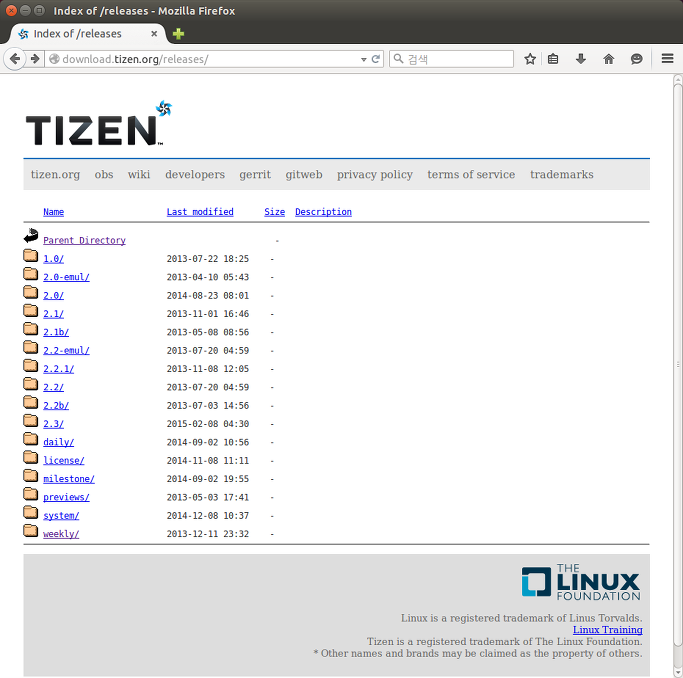Click the Parent Directory back-arrow icon
The width and height of the screenshot is (683, 678).
[31, 236]
